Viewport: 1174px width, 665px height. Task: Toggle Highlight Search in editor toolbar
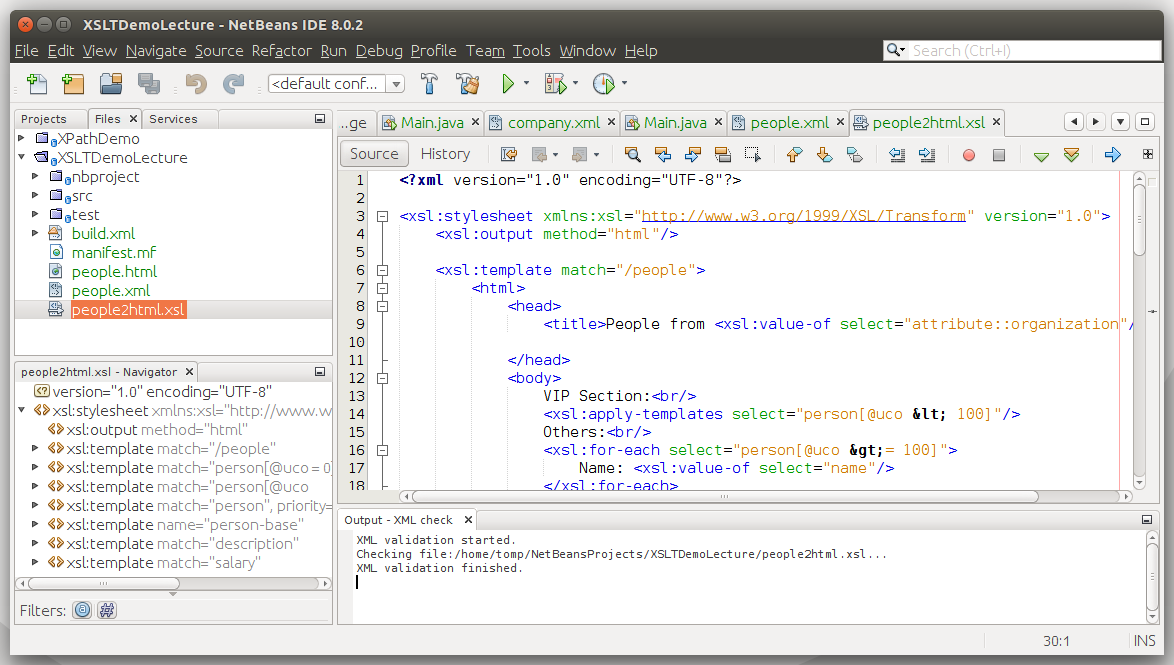click(723, 154)
